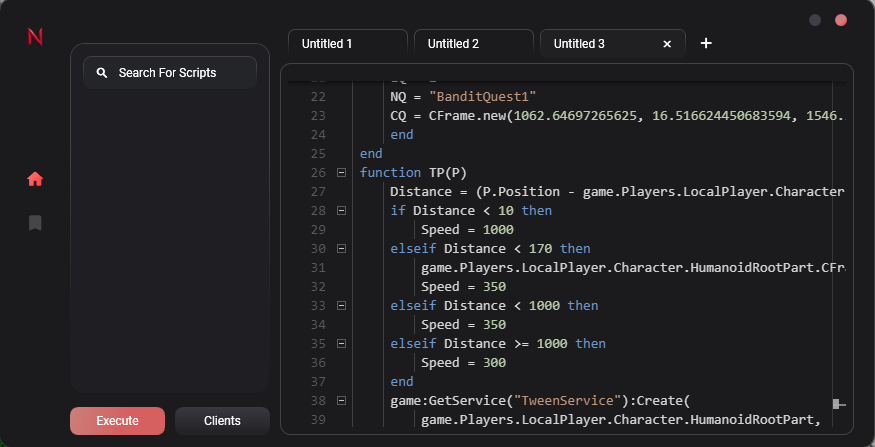This screenshot has height=447, width=875.
Task: Run the script with Execute
Action: [117, 421]
